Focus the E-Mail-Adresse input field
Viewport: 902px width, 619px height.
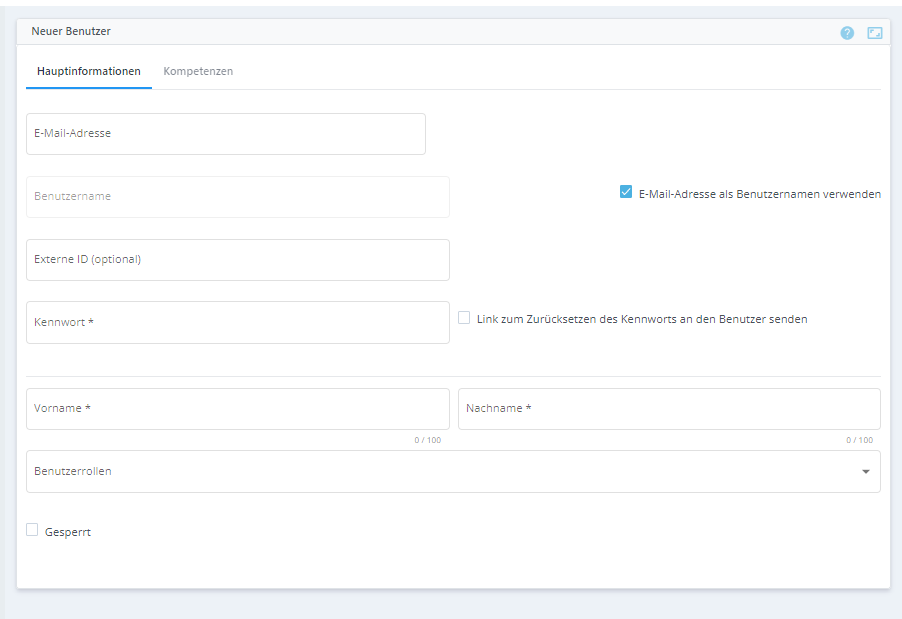(225, 134)
